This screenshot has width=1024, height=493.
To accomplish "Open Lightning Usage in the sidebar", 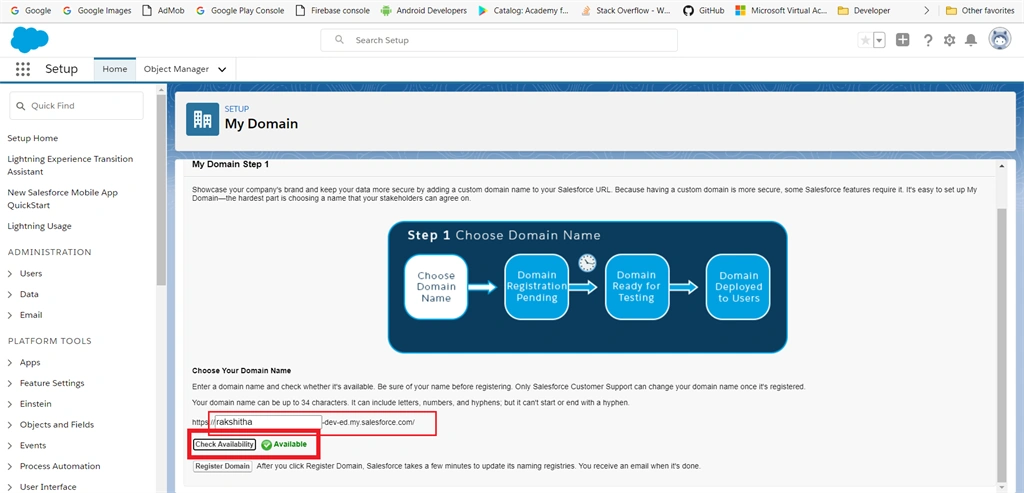I will pos(39,226).
